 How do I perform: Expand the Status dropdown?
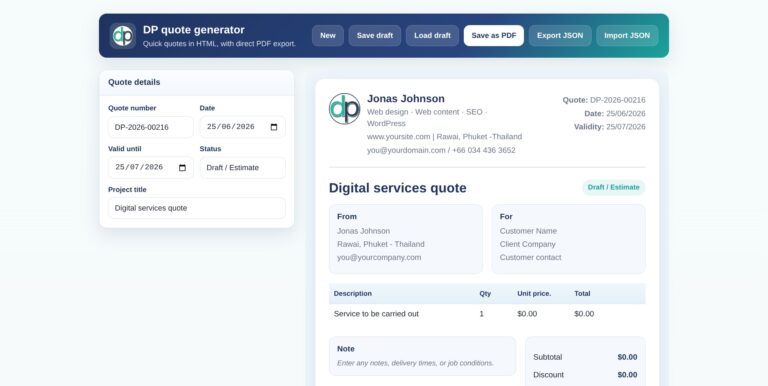pos(242,168)
